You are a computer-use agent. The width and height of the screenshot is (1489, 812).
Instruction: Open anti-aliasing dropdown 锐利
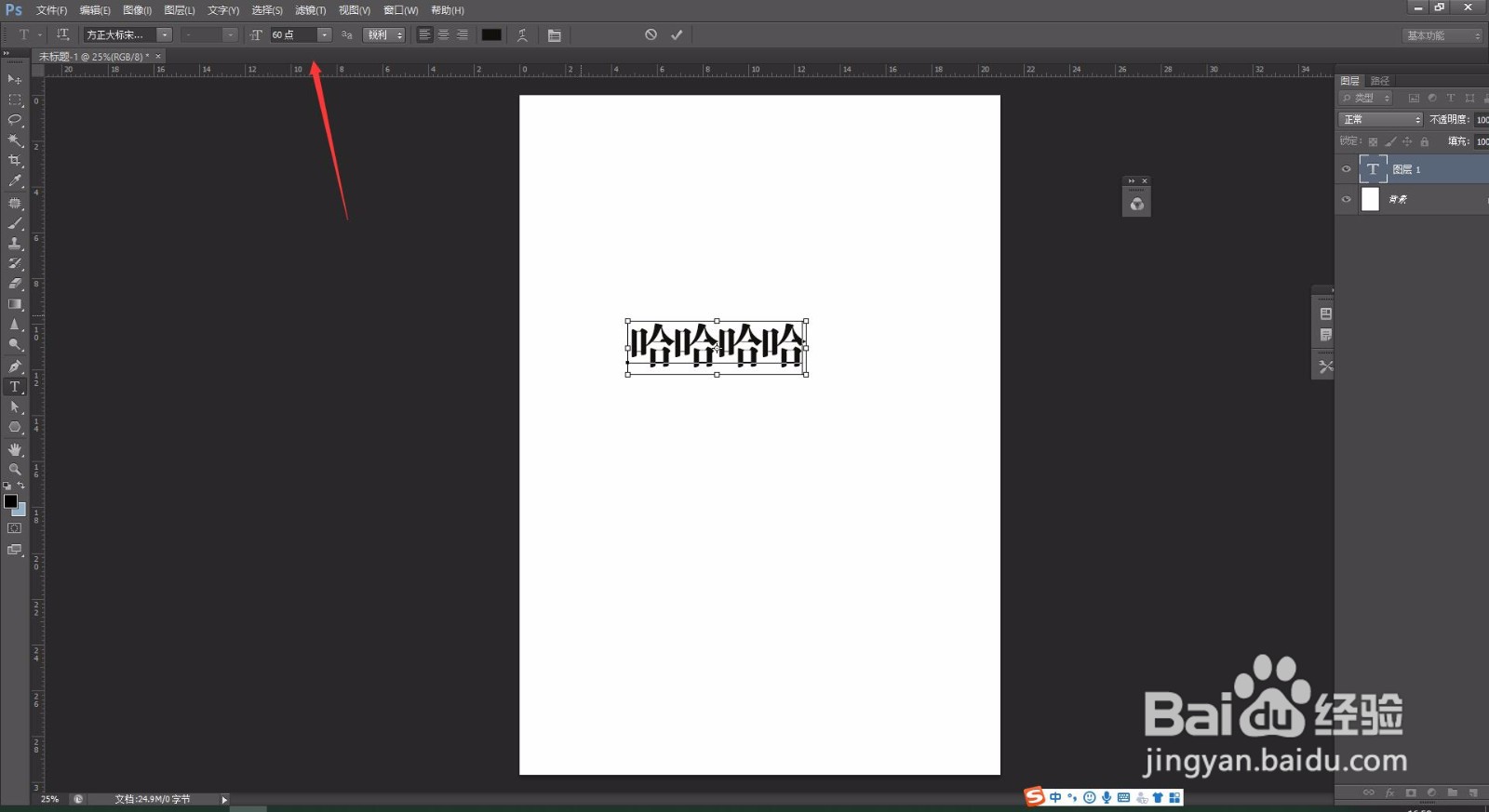[384, 34]
